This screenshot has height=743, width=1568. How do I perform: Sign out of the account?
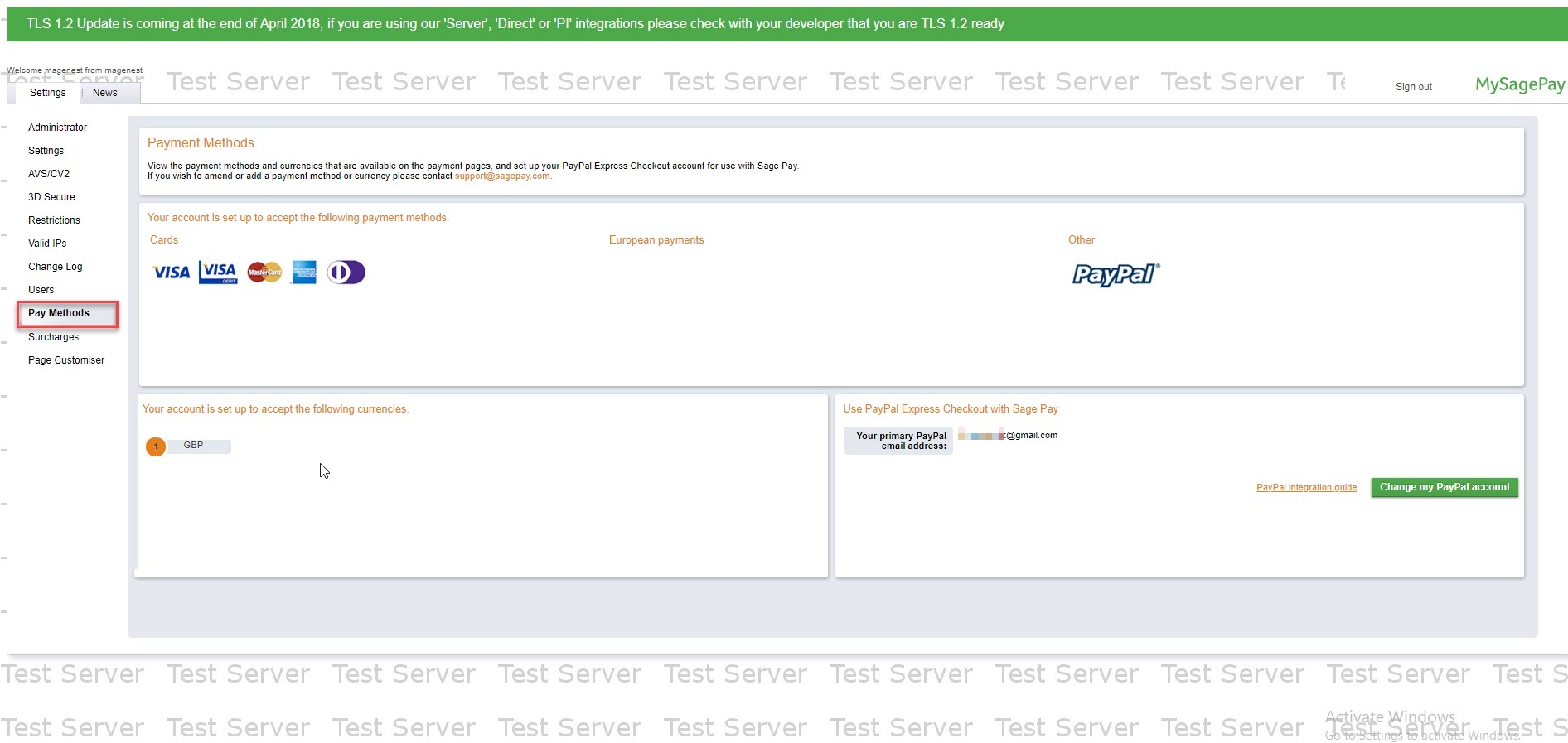pyautogui.click(x=1413, y=87)
